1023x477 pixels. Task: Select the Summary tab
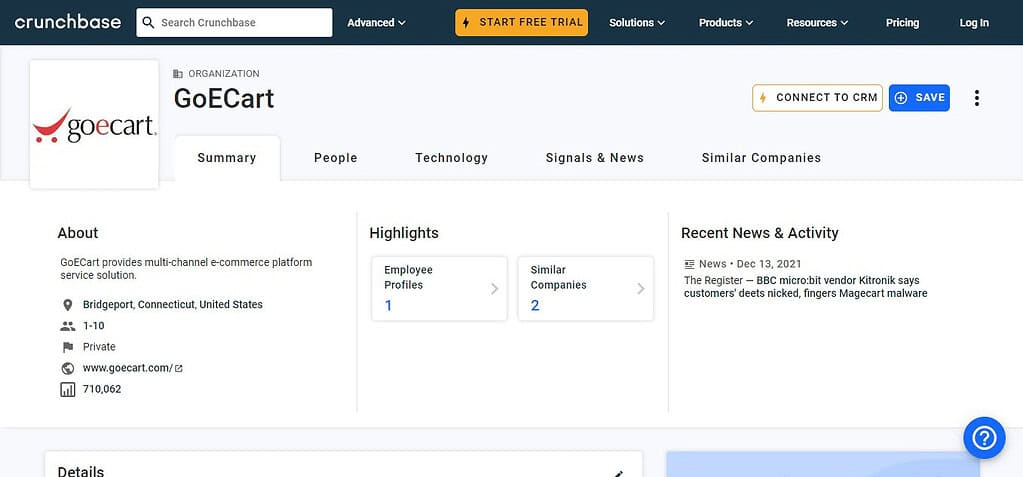point(227,158)
